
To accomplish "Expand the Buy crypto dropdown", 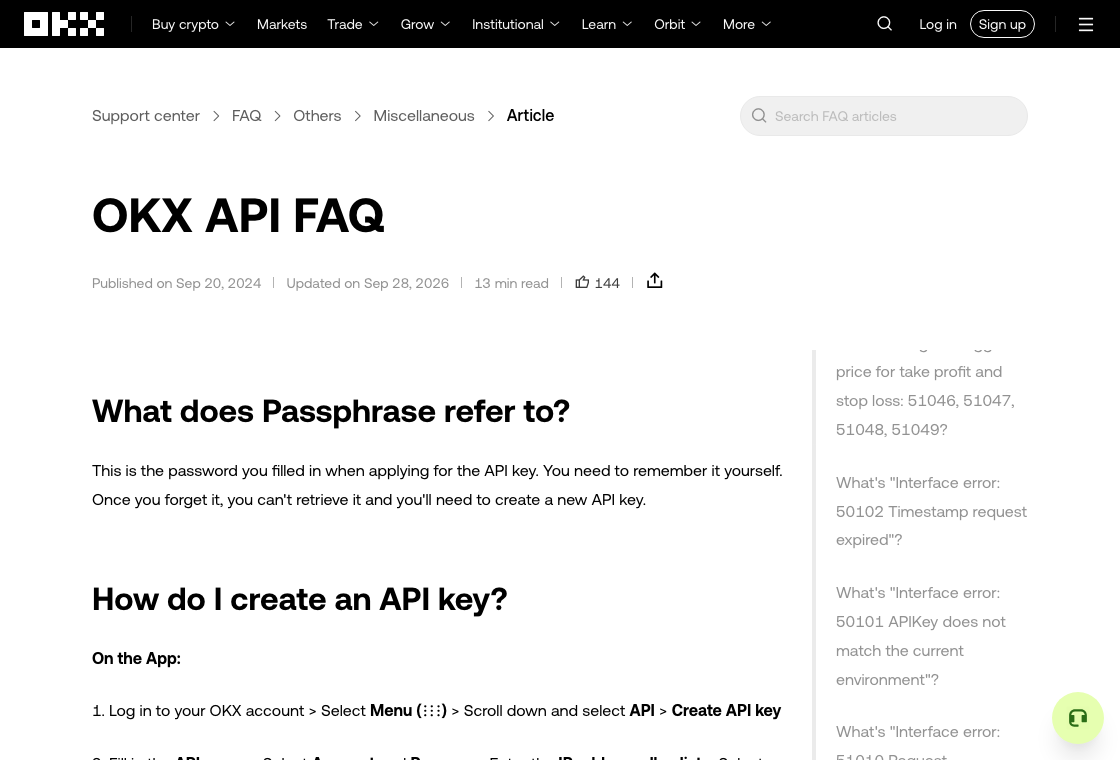I will coord(193,24).
